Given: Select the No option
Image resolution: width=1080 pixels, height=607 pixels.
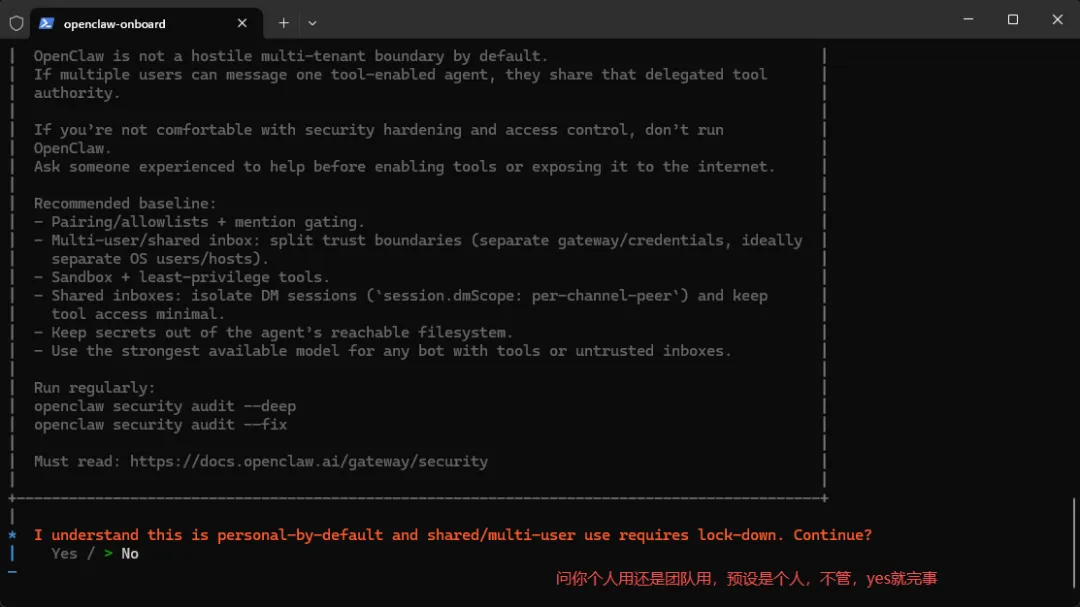Looking at the screenshot, I should click(130, 553).
